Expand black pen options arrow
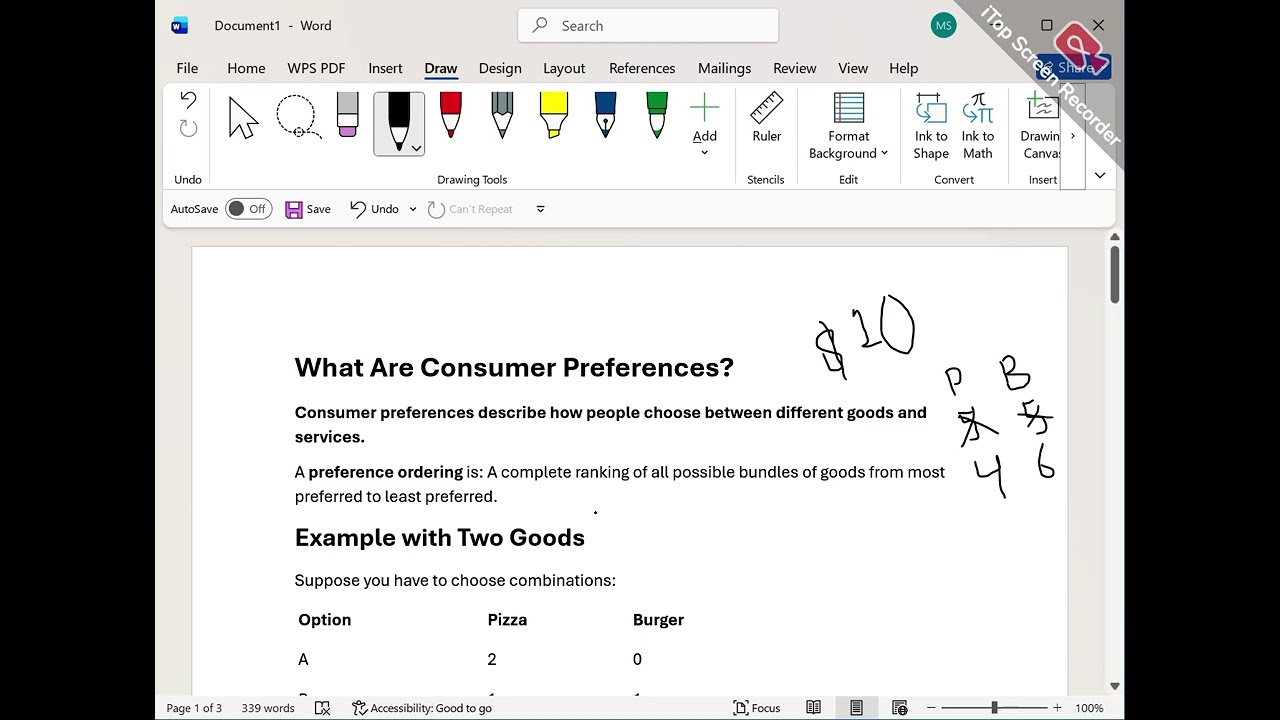 [416, 148]
